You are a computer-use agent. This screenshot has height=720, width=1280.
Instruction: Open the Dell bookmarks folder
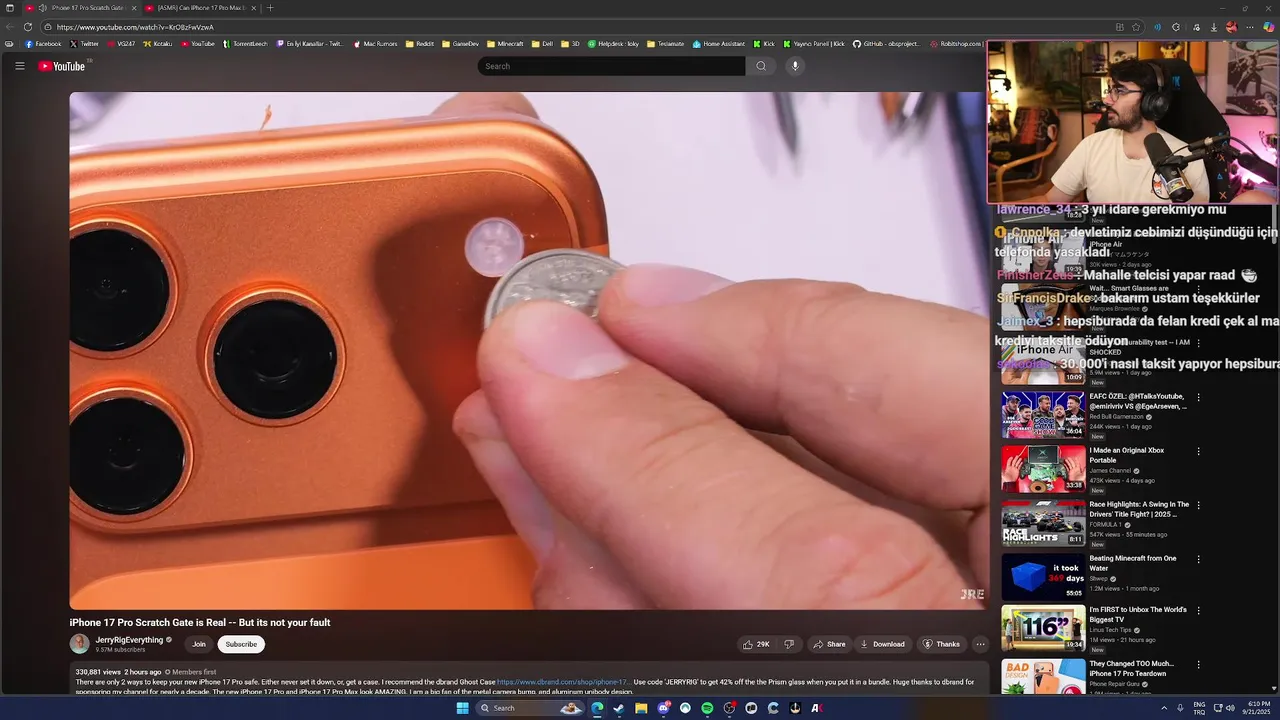[542, 44]
